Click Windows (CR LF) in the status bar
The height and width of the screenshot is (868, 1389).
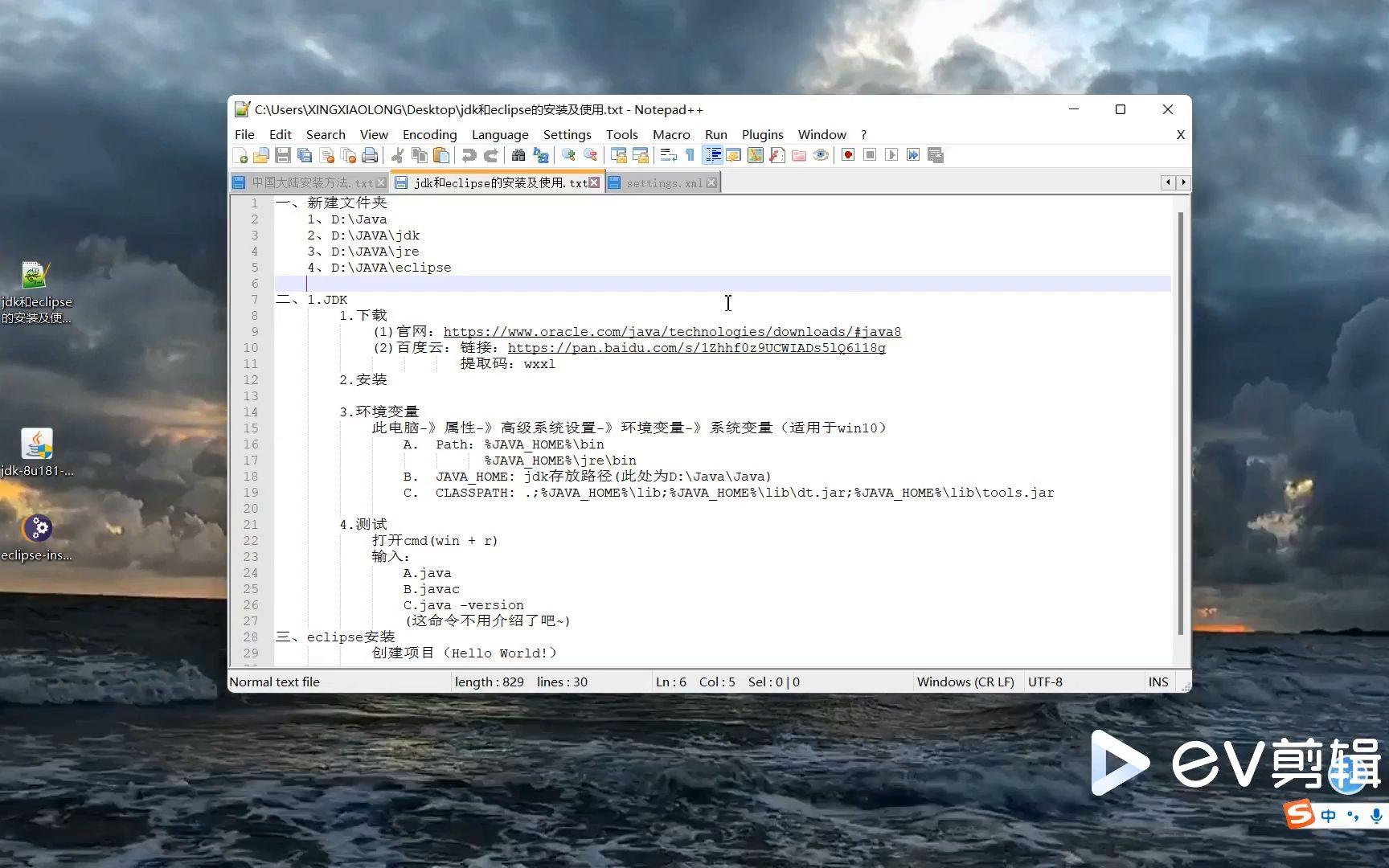point(965,682)
